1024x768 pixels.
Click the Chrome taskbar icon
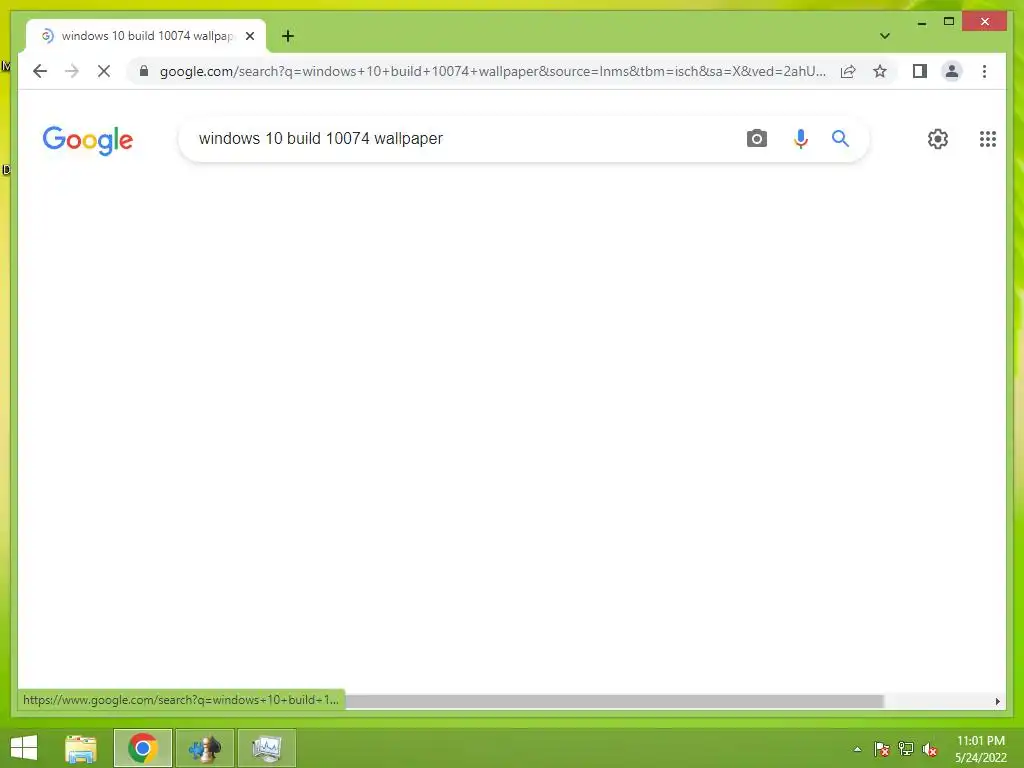click(x=142, y=748)
